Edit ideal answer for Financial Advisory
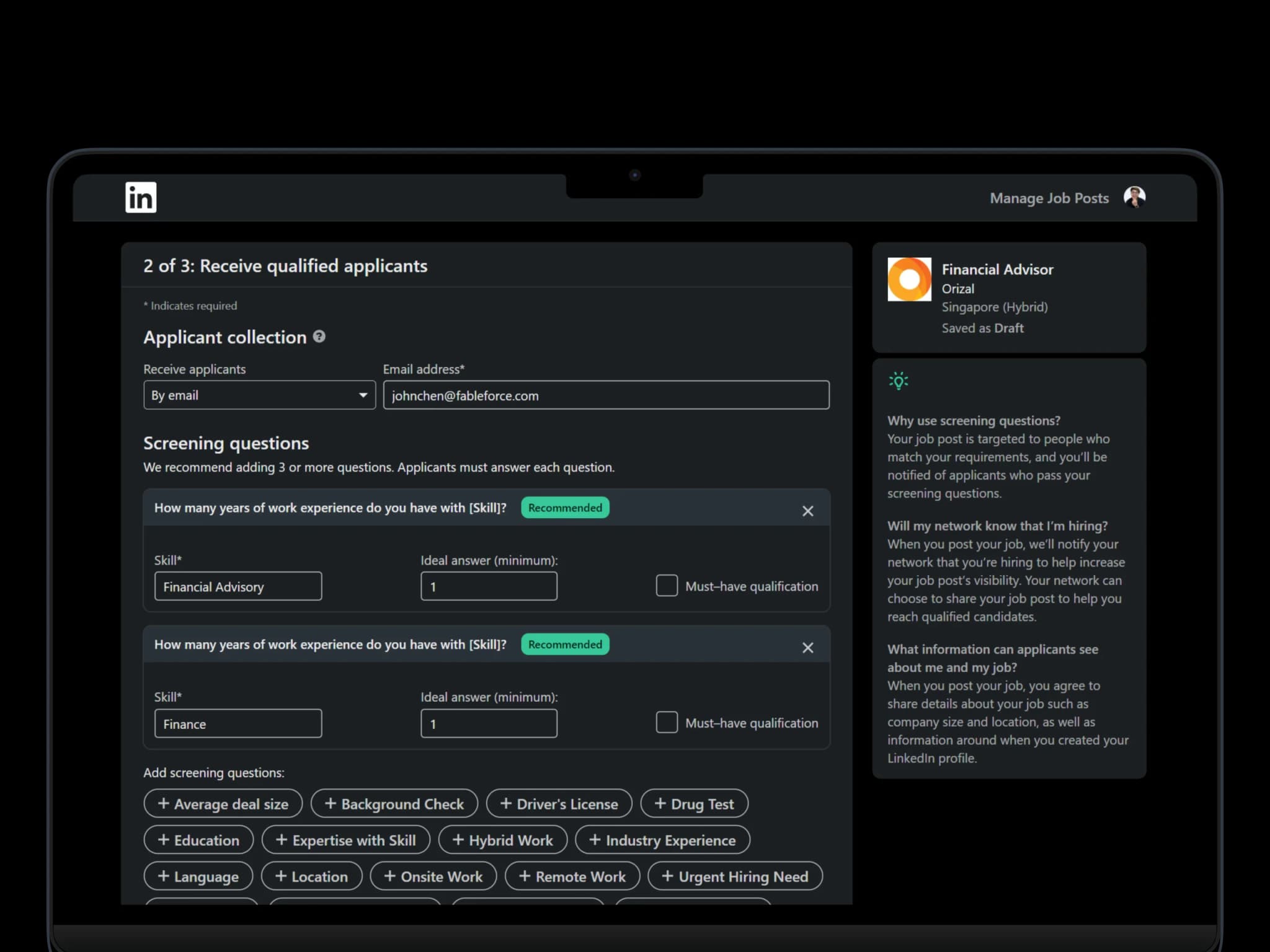1270x952 pixels. click(489, 586)
